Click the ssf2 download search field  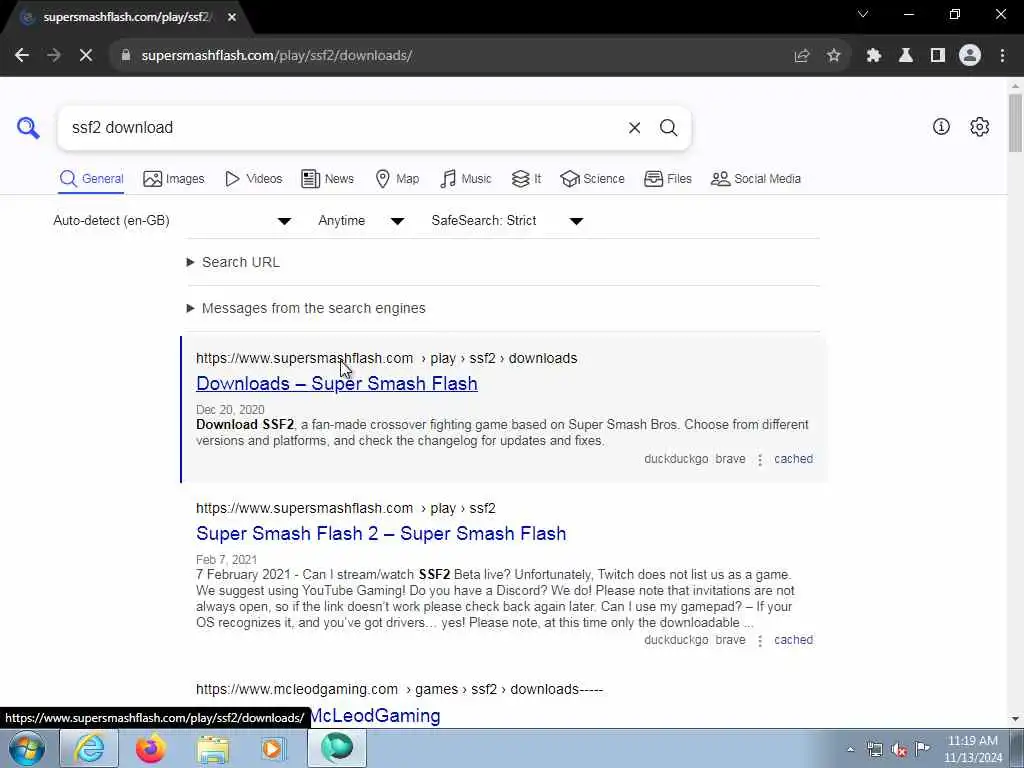[343, 128]
